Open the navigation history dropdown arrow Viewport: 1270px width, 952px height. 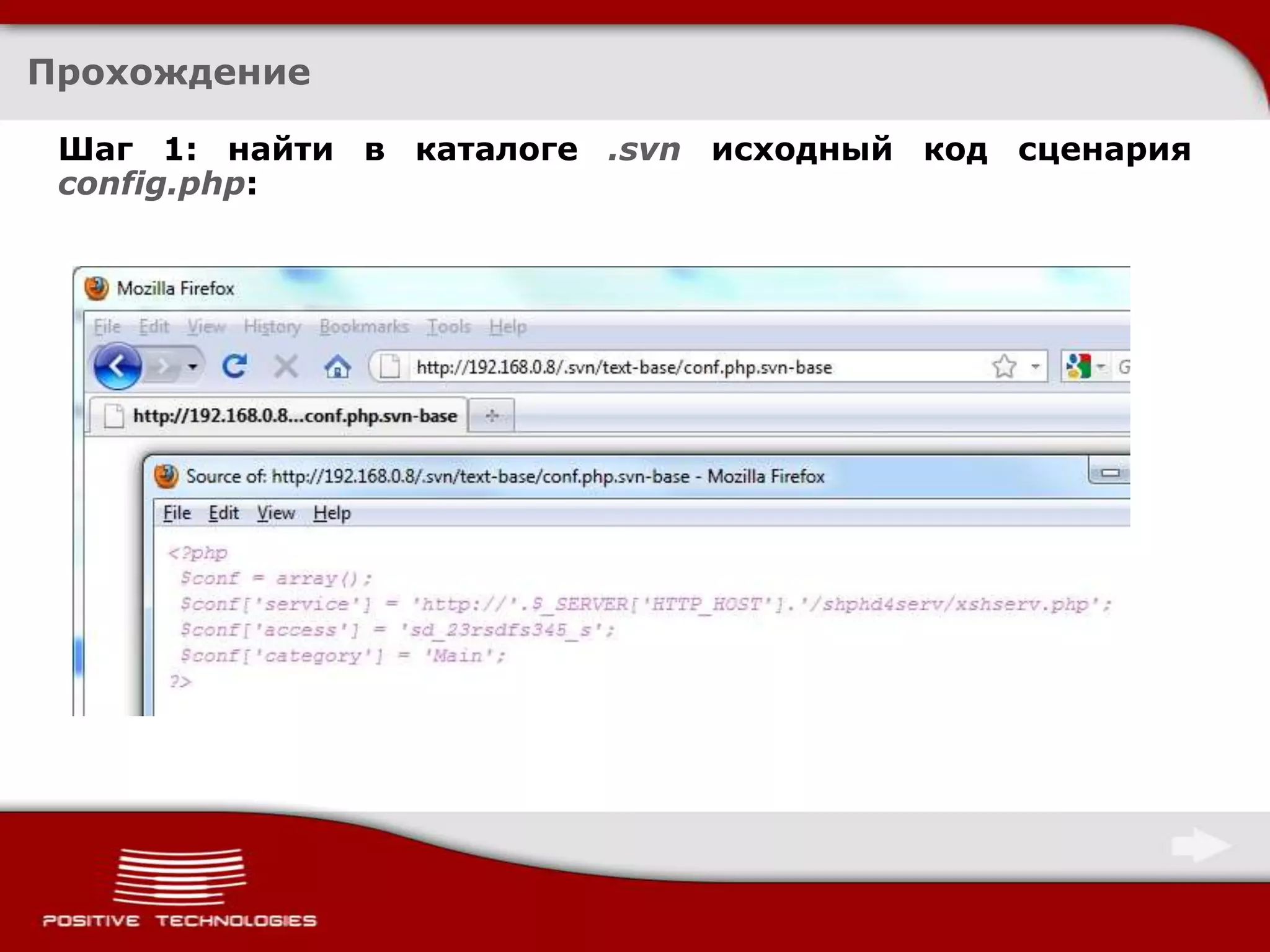pyautogui.click(x=193, y=367)
